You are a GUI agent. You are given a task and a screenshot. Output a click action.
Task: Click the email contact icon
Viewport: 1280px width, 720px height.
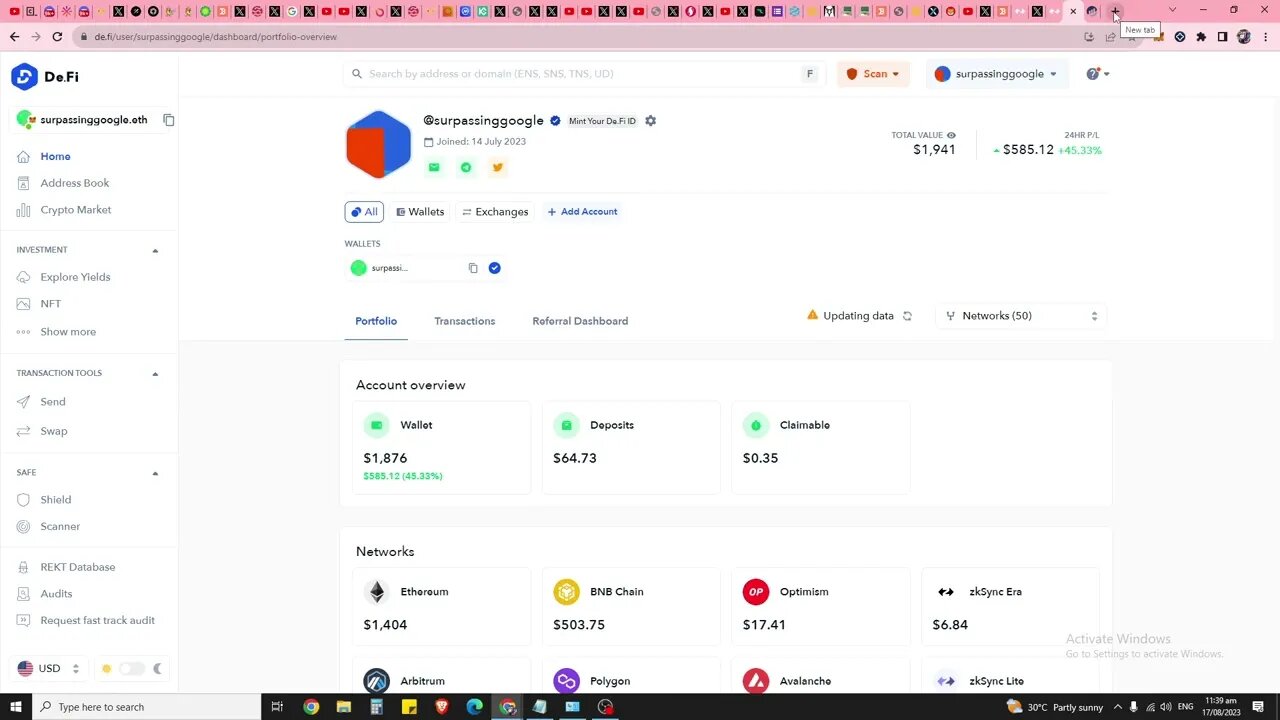point(434,167)
